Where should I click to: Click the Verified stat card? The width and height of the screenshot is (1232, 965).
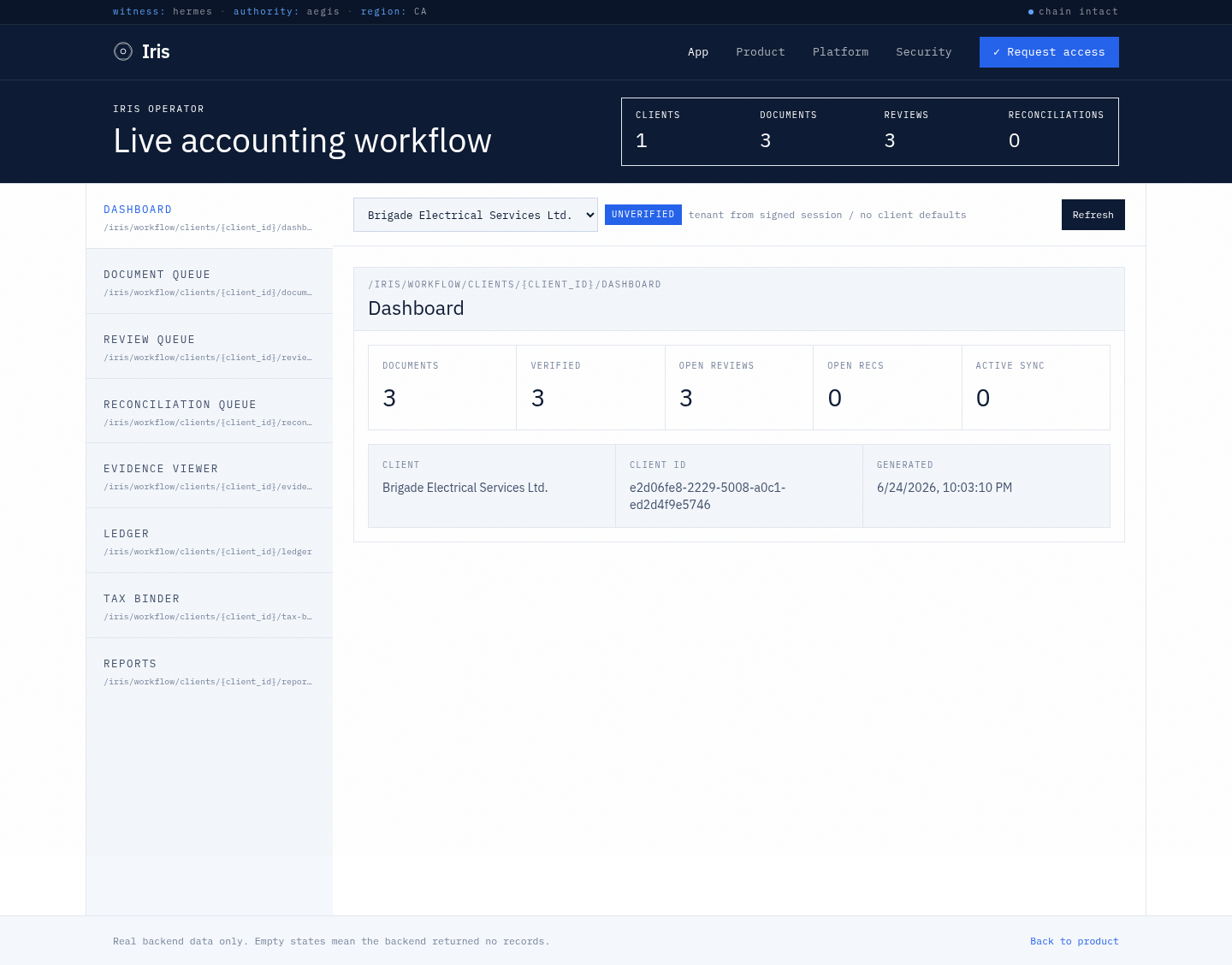[x=591, y=388]
